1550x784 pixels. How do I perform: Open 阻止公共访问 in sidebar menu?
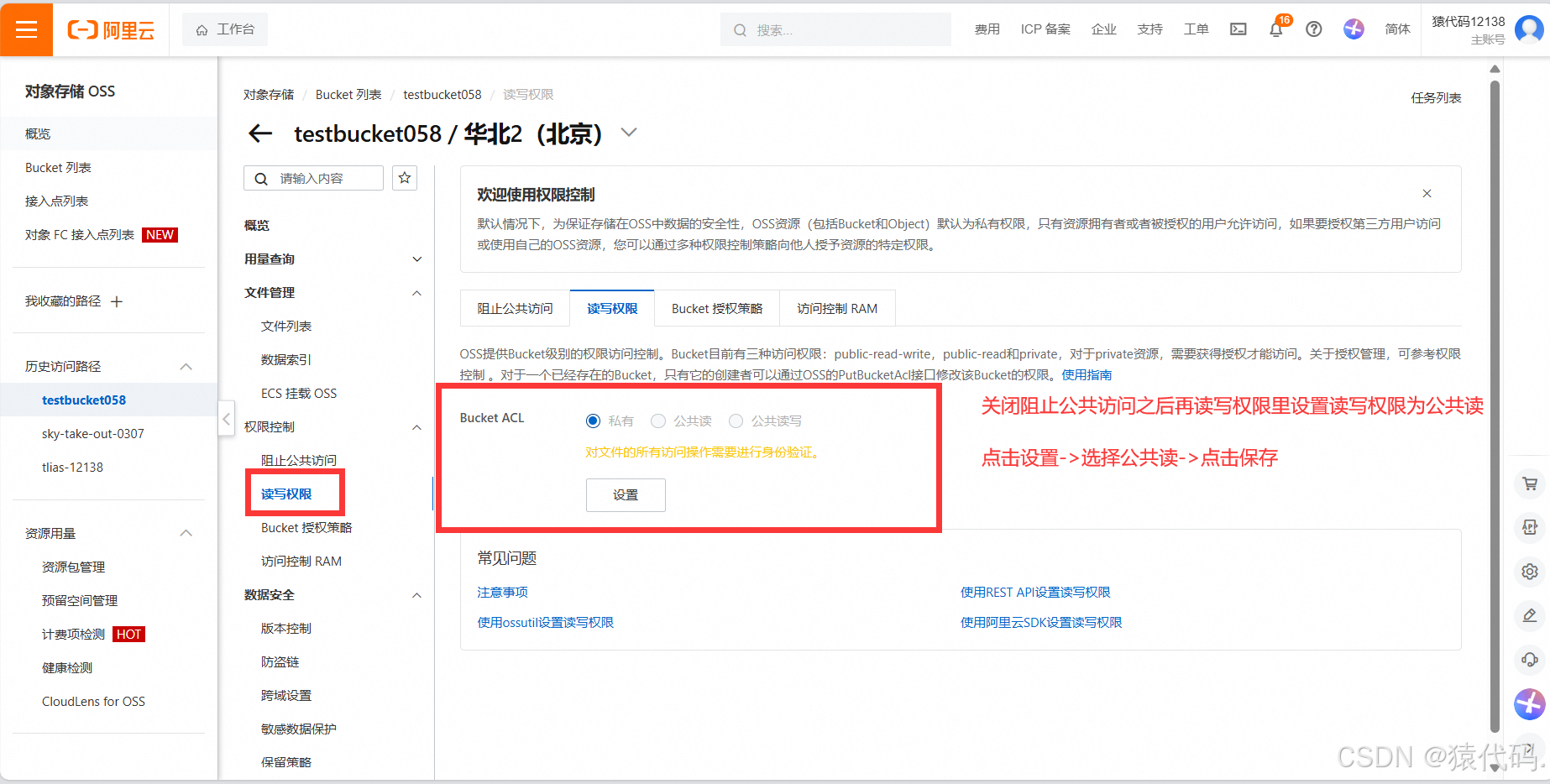coord(299,461)
